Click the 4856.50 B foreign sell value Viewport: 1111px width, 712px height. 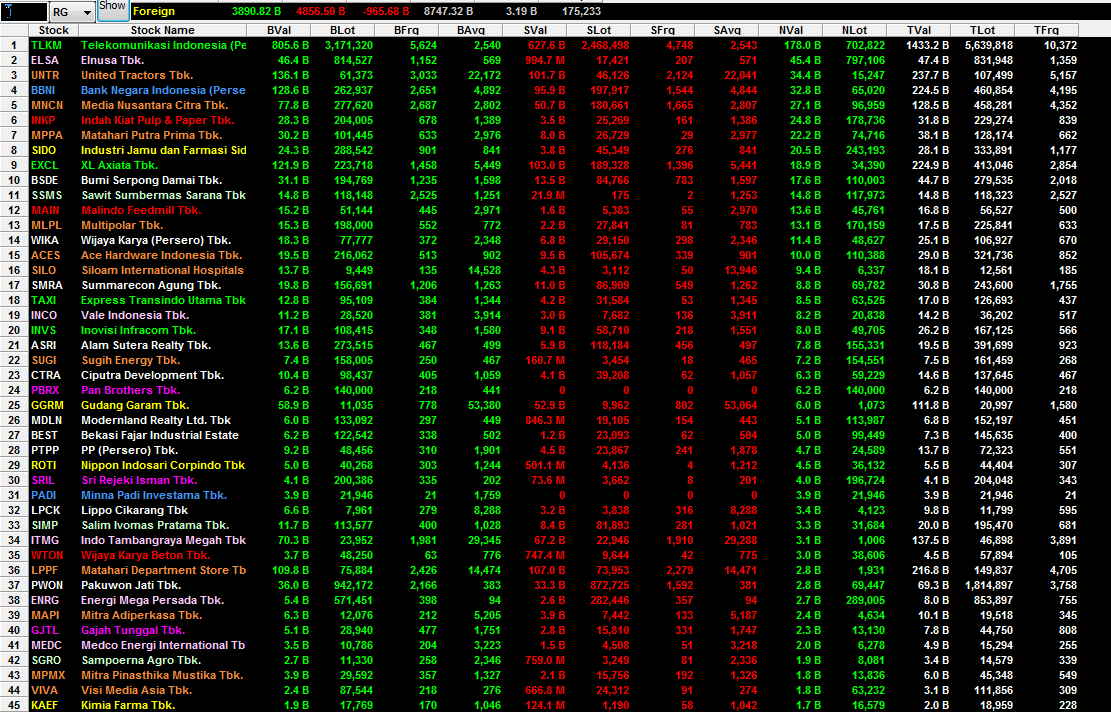tap(320, 11)
